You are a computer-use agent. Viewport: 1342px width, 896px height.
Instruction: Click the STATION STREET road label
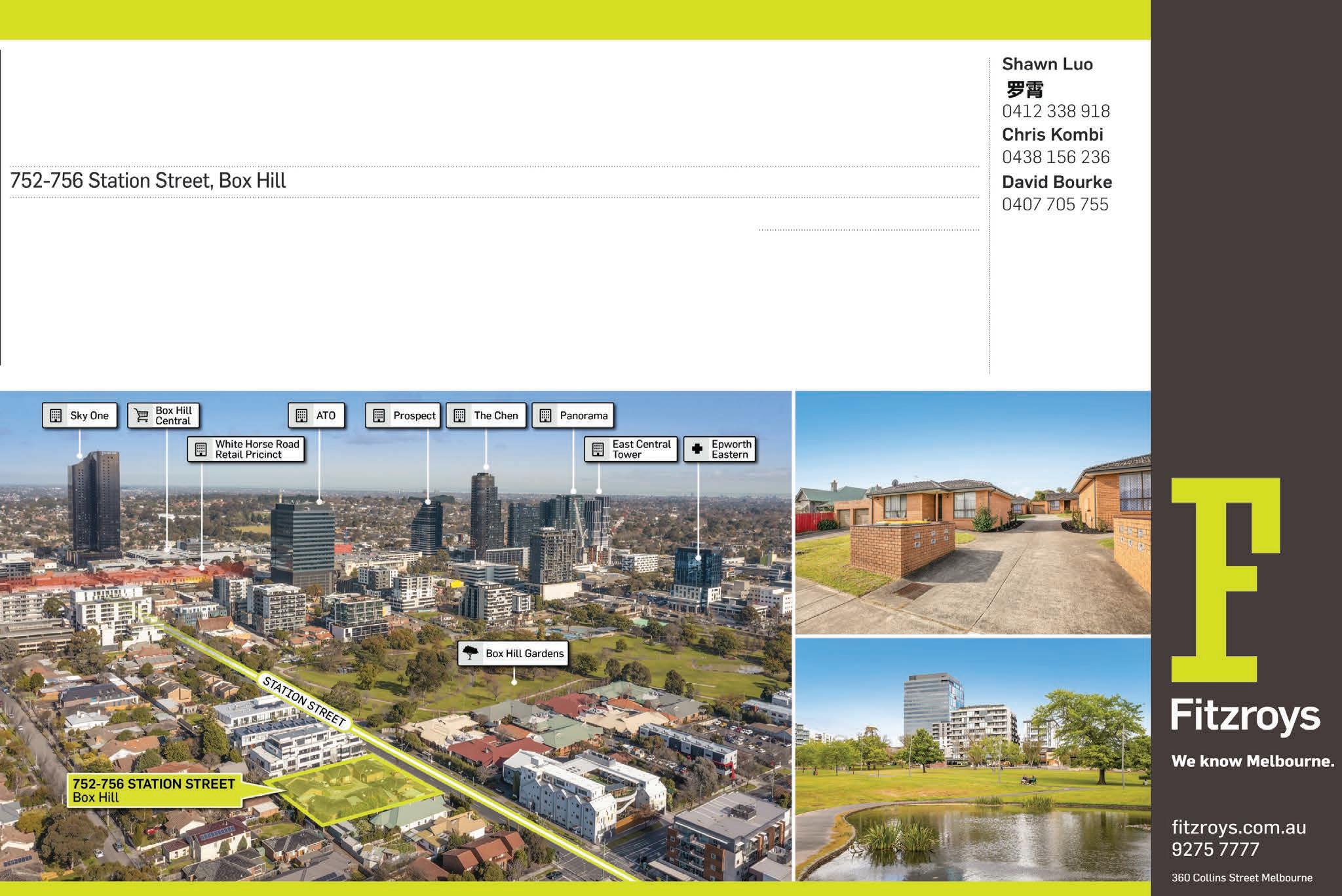pos(304,701)
